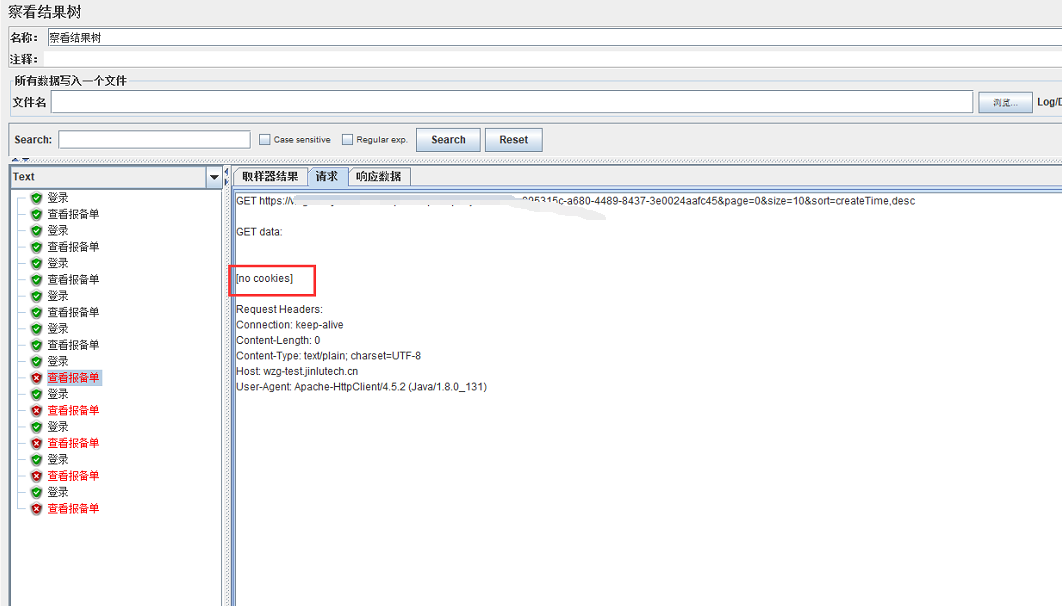The width and height of the screenshot is (1062, 606).
Task: Click the red error icon of the last 查看报备单 row
Action: click(x=37, y=508)
